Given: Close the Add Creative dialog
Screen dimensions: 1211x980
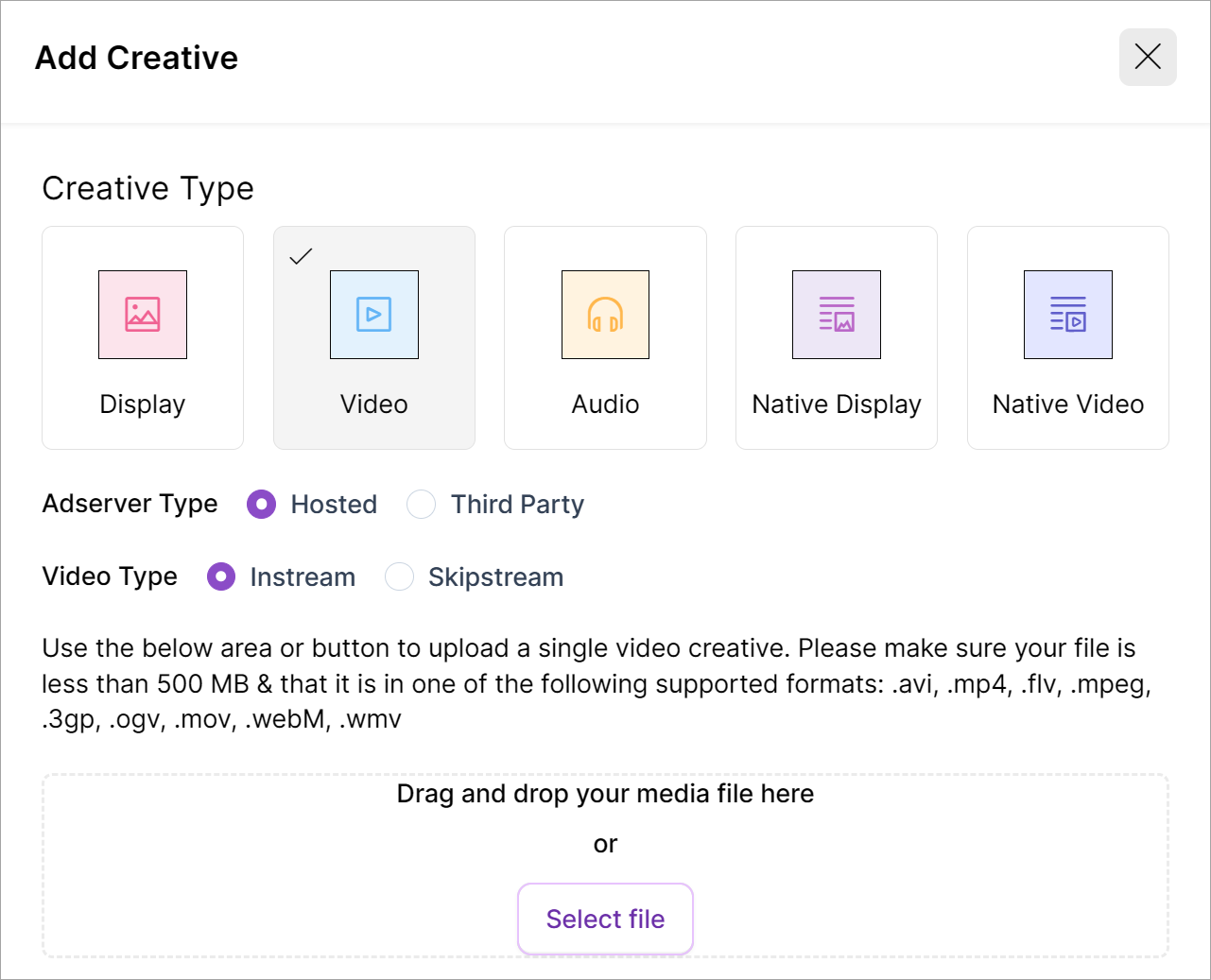Looking at the screenshot, I should (x=1148, y=58).
